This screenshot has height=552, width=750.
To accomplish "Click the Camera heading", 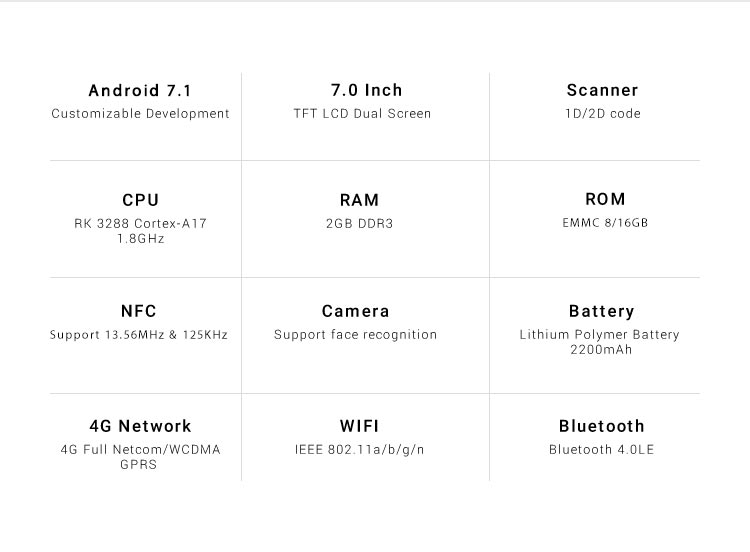I will 355,311.
